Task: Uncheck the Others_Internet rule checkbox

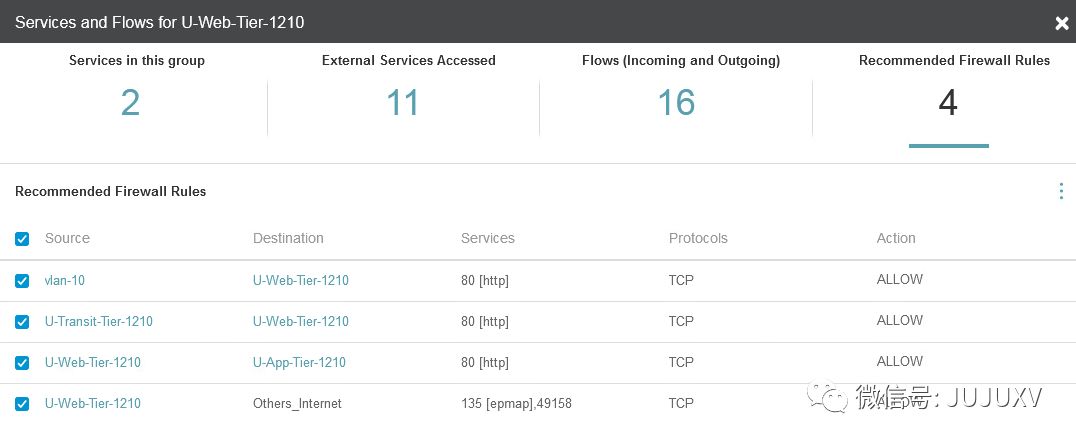Action: coord(22,404)
